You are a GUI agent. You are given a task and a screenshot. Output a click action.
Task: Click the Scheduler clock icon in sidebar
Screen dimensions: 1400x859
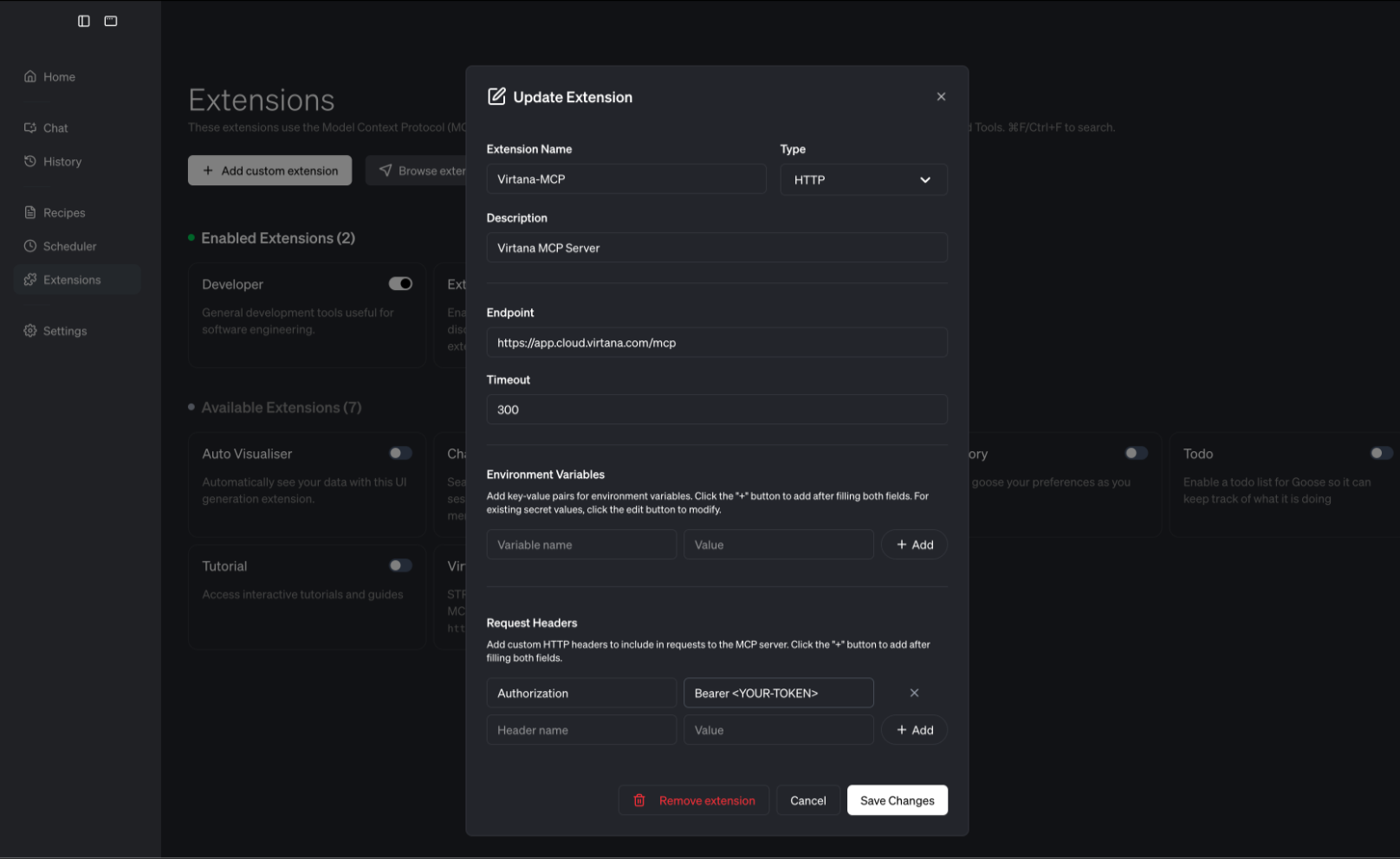pyautogui.click(x=30, y=246)
